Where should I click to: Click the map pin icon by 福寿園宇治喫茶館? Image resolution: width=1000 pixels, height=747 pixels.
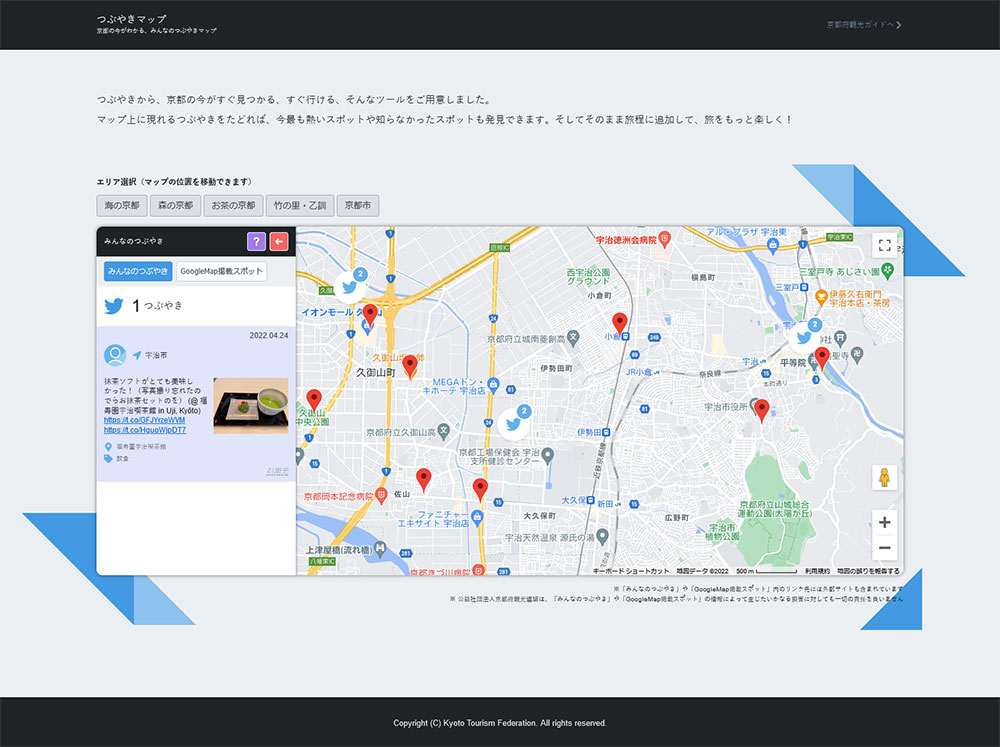click(108, 447)
